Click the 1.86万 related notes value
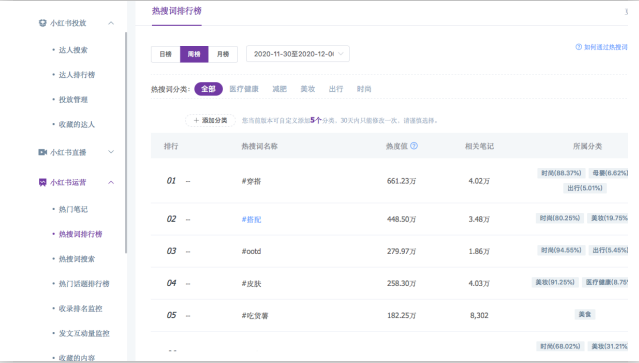 click(479, 251)
